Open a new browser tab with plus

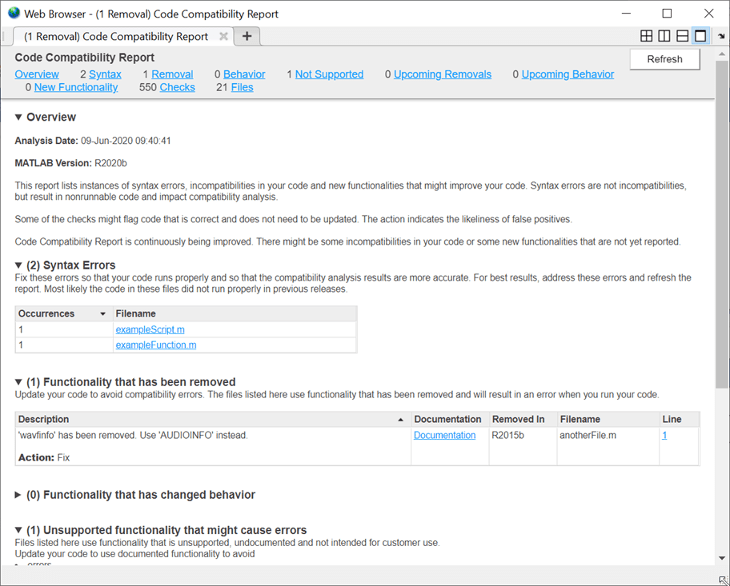(x=247, y=36)
